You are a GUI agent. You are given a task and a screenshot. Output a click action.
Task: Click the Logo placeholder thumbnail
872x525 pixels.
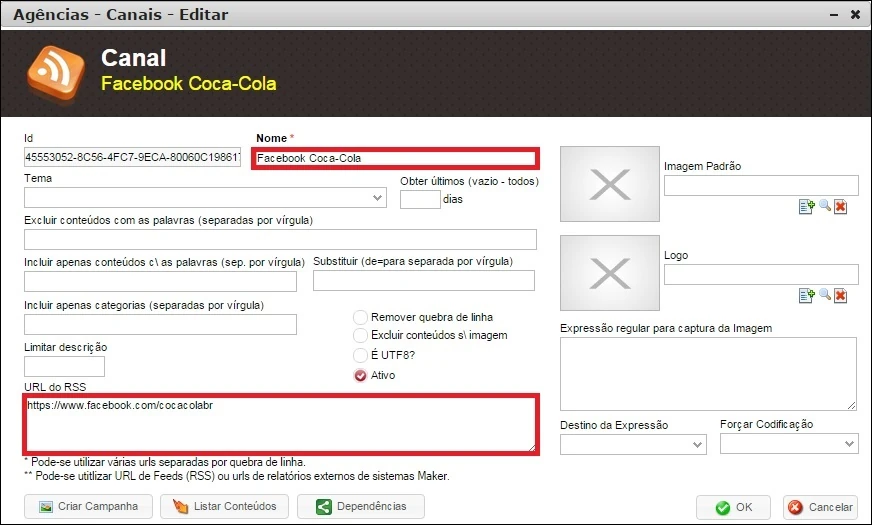tap(610, 273)
